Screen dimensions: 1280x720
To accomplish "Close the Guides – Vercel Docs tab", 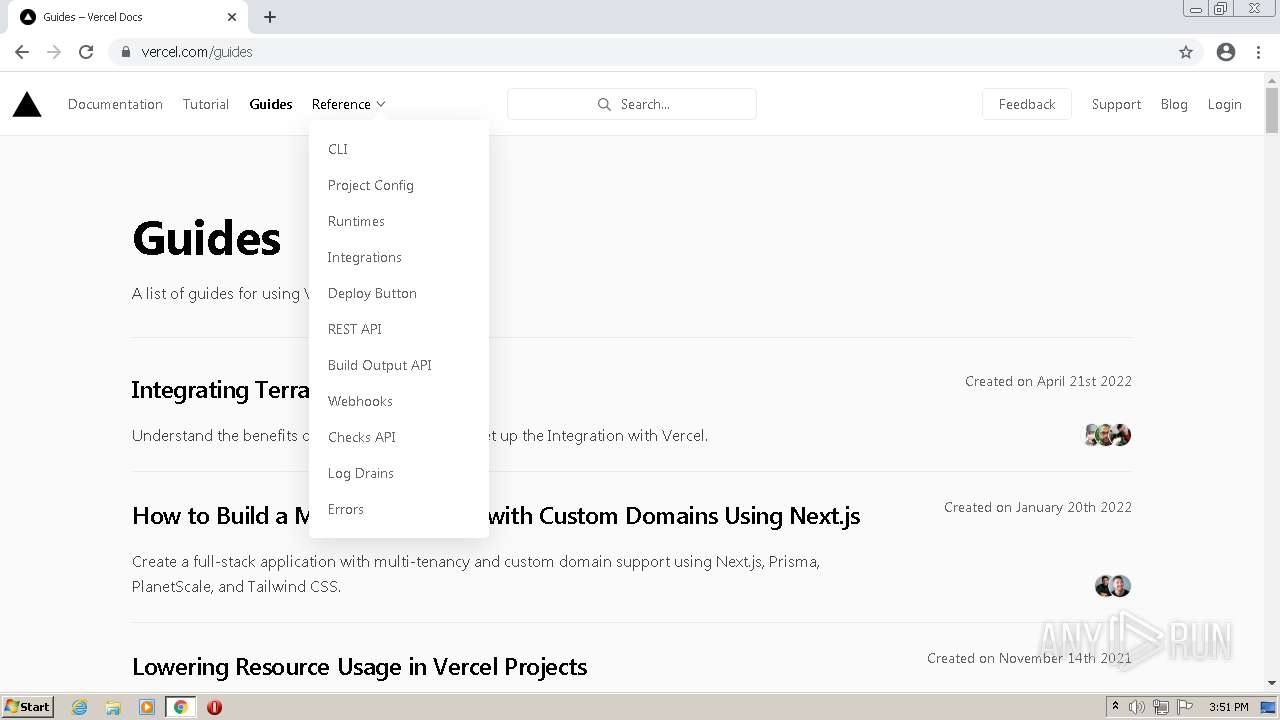I will [x=232, y=17].
